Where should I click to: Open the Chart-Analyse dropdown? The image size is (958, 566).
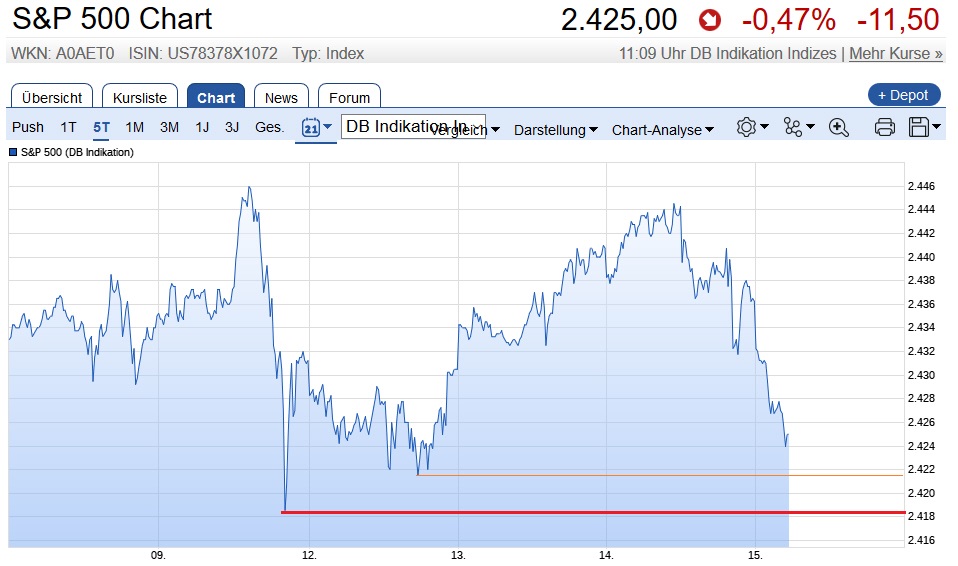663,130
